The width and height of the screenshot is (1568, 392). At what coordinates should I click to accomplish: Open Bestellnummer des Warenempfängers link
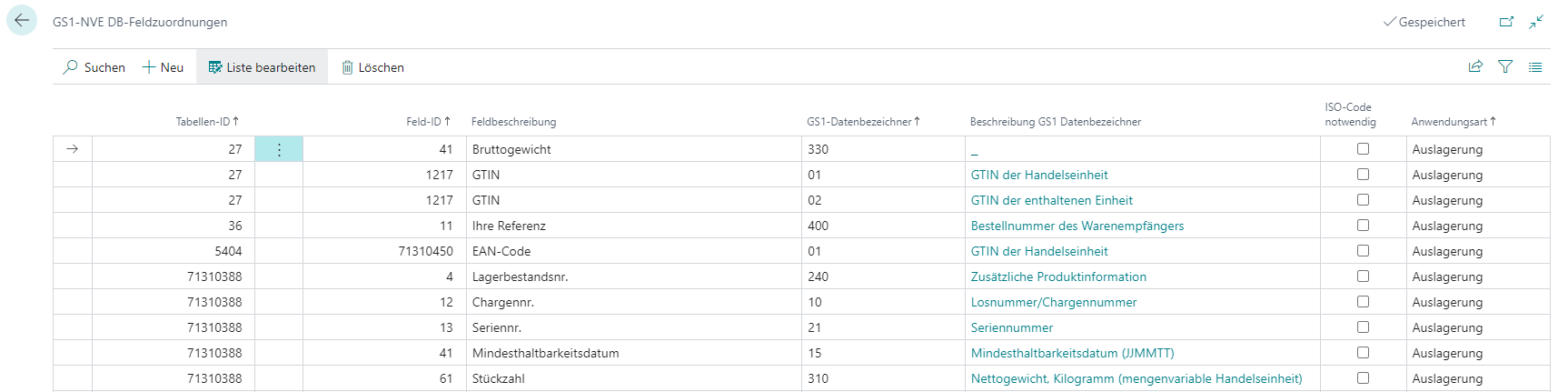[1077, 226]
